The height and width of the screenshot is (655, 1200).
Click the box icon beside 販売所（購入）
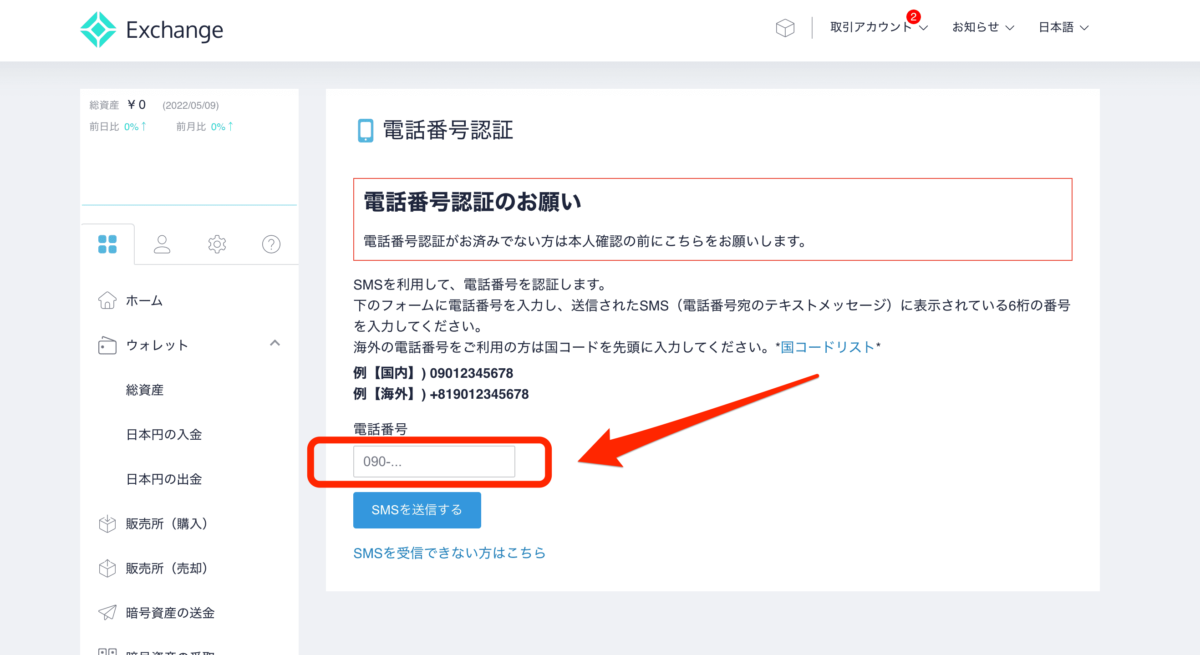pos(107,524)
